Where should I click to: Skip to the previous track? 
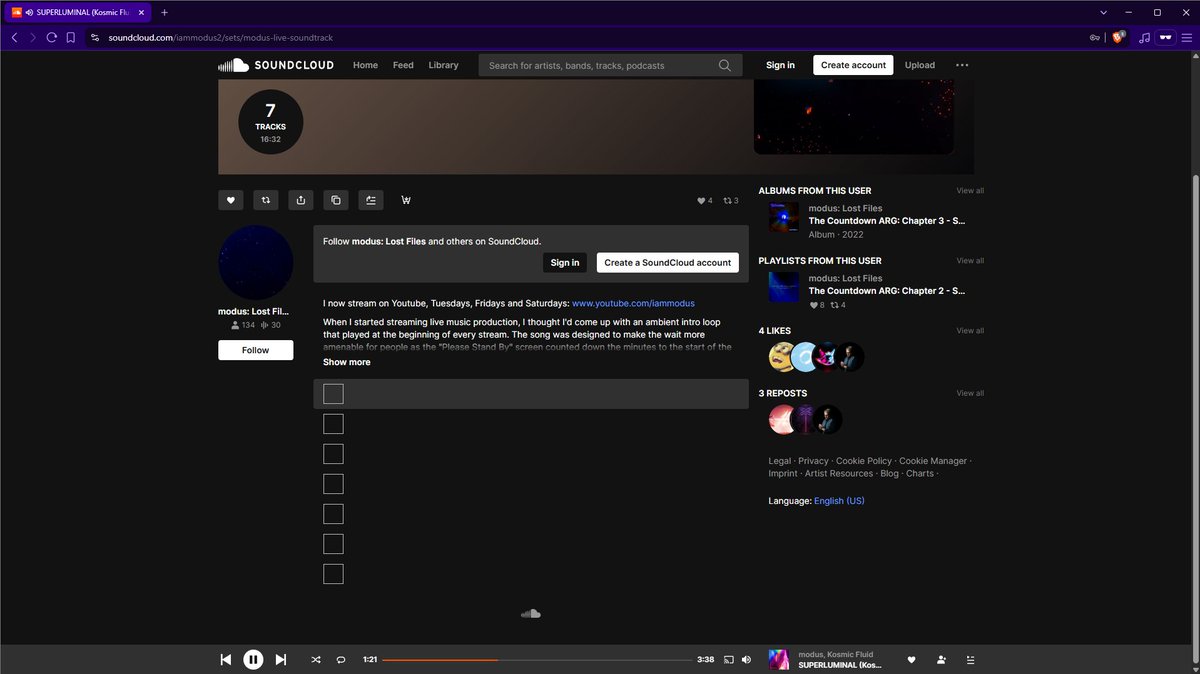point(226,659)
